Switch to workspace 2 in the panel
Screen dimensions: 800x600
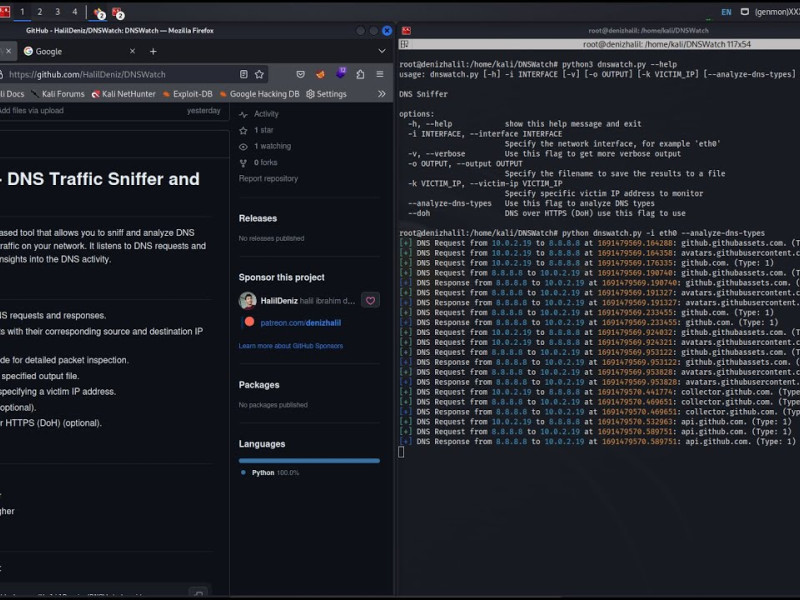(x=40, y=11)
